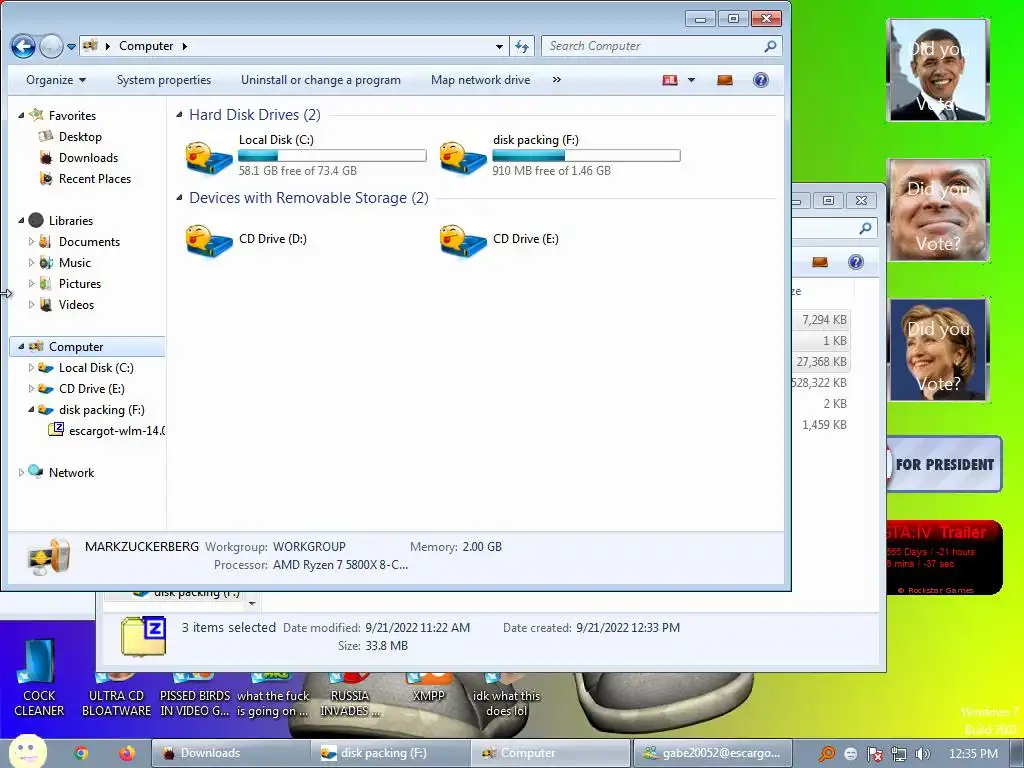1024x768 pixels.
Task: Click the 27,368 KB size cell
Action: [821, 362]
